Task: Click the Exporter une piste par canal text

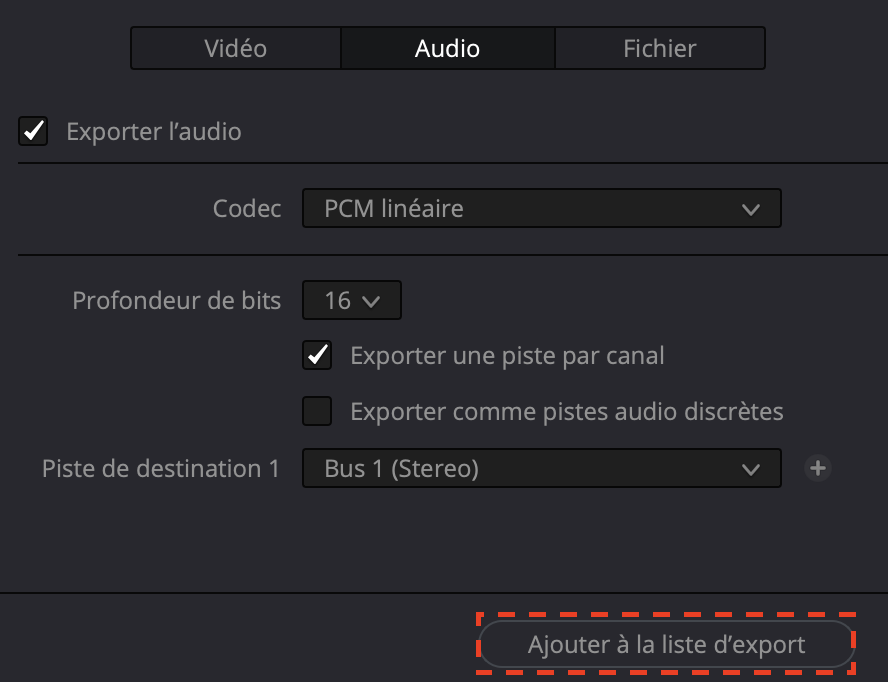Action: pyautogui.click(x=507, y=355)
